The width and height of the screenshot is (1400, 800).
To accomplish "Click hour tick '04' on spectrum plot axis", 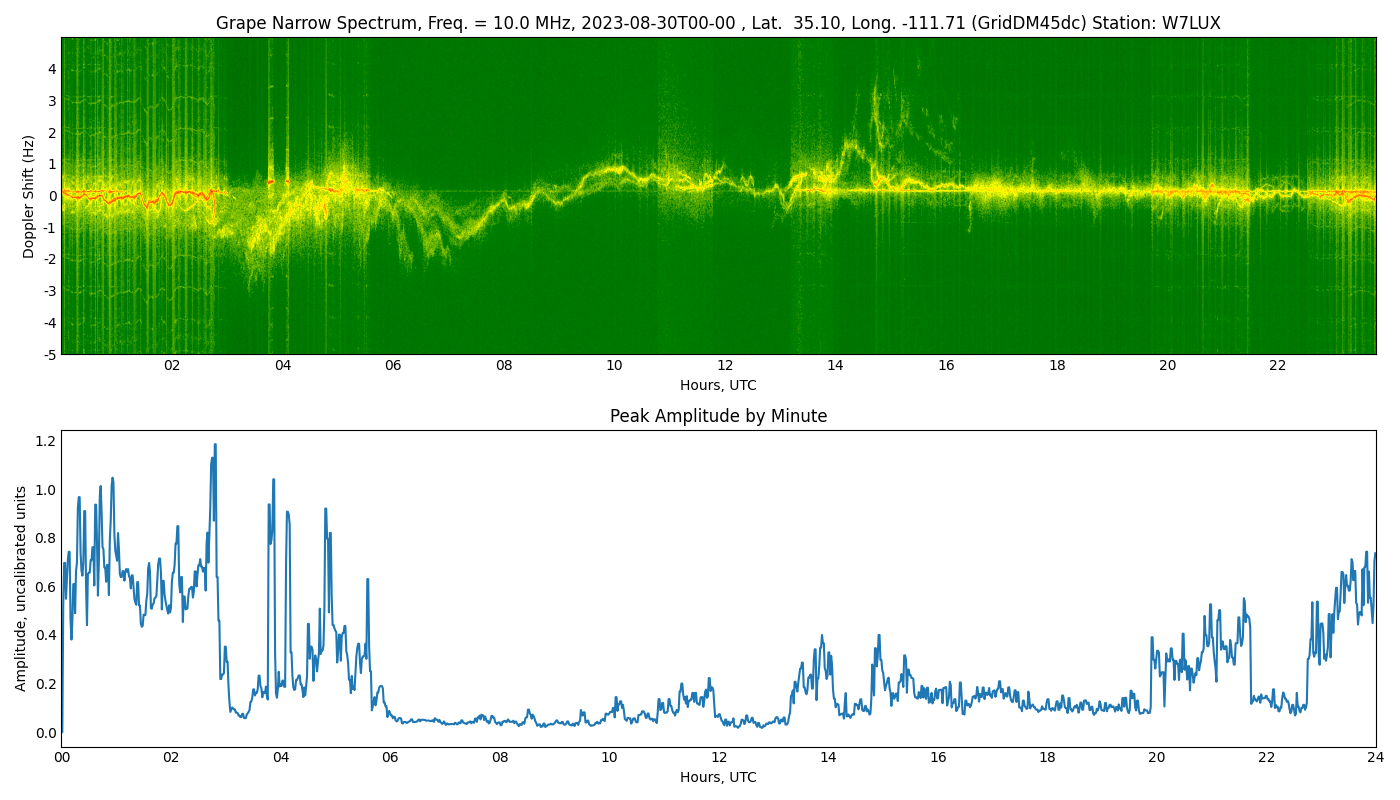I will click(283, 366).
